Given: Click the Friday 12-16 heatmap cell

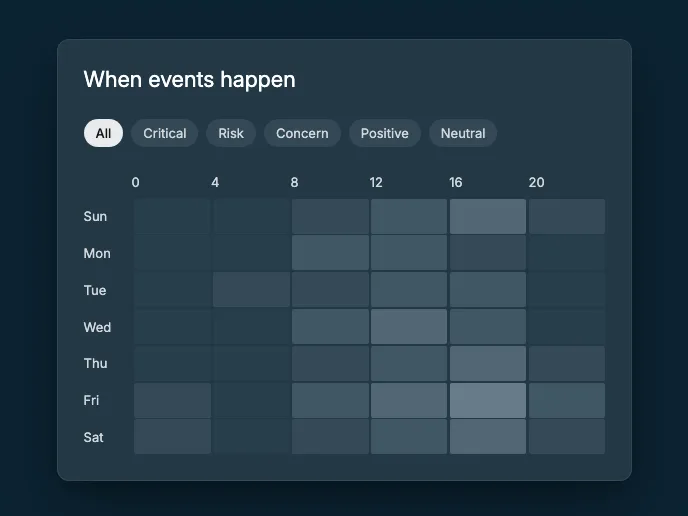Looking at the screenshot, I should point(409,400).
